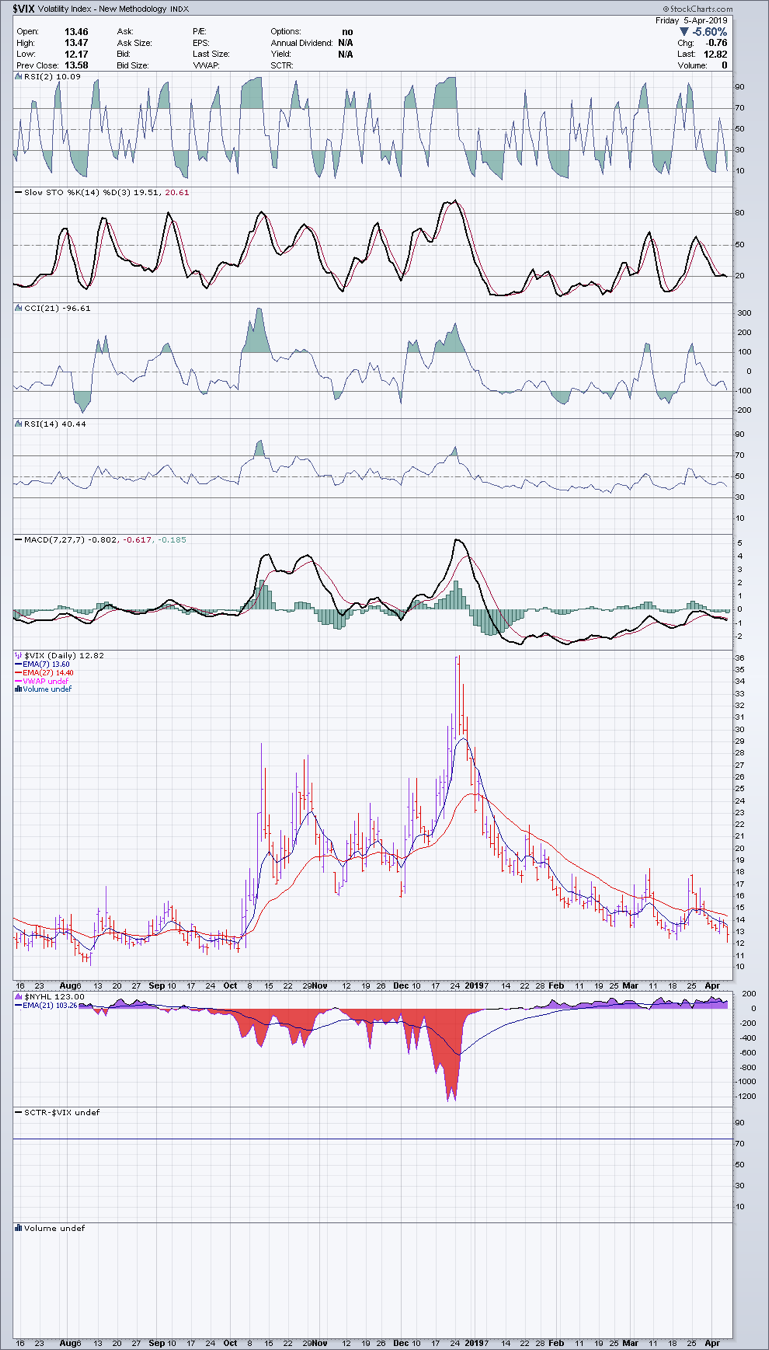Click the bottom Volume undef bar icon

[x=17, y=1228]
